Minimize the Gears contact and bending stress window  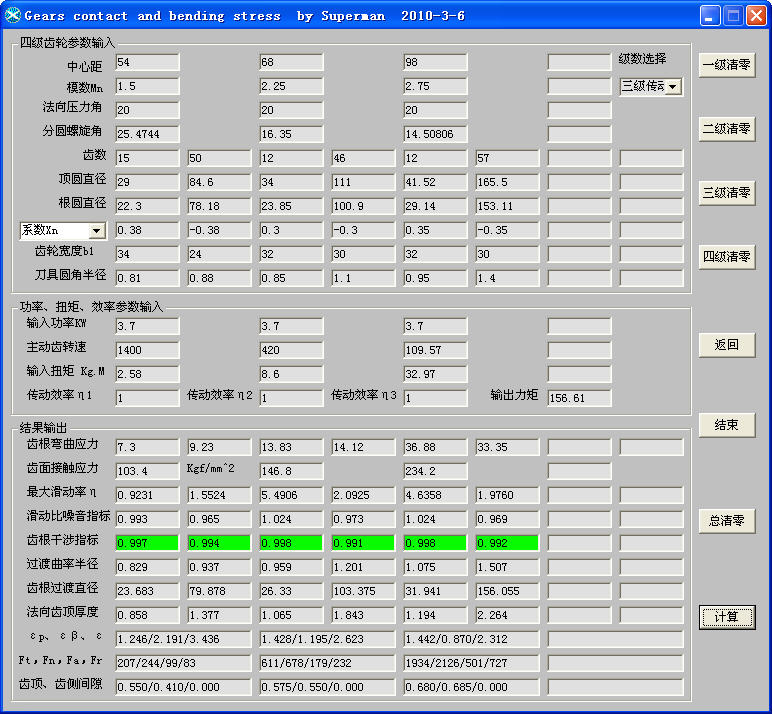710,15
